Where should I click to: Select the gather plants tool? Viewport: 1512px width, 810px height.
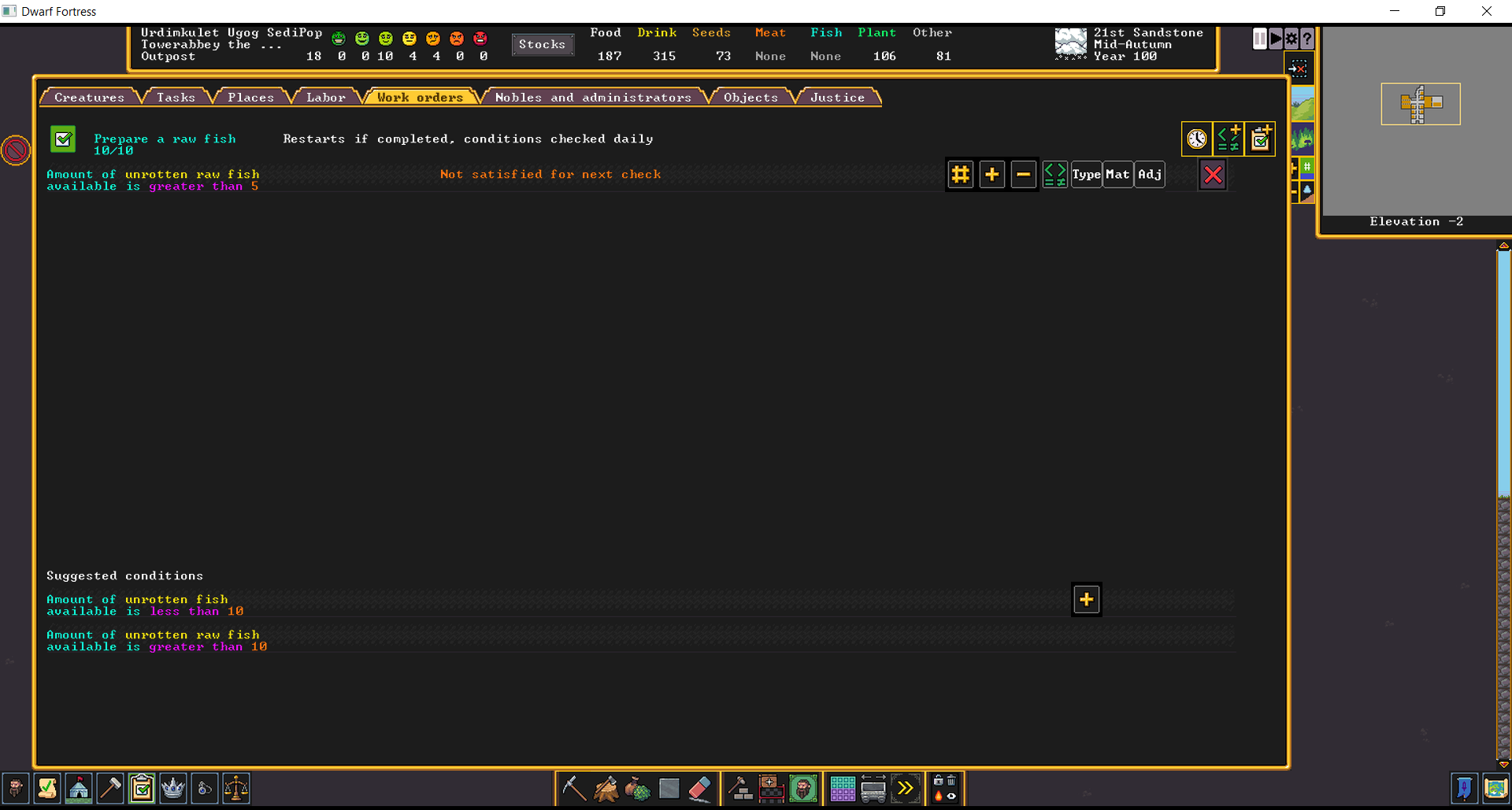[x=637, y=788]
